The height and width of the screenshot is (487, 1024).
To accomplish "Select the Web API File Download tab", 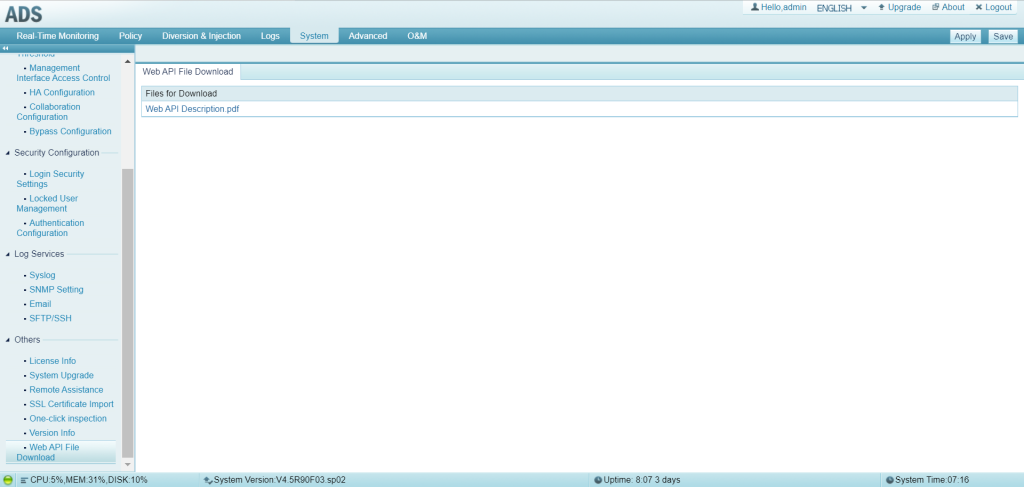I will point(187,72).
